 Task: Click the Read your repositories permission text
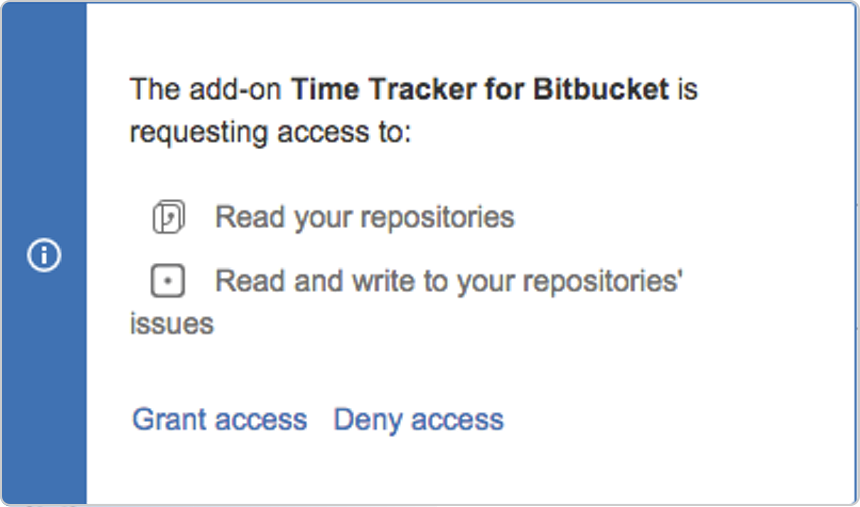(x=365, y=217)
